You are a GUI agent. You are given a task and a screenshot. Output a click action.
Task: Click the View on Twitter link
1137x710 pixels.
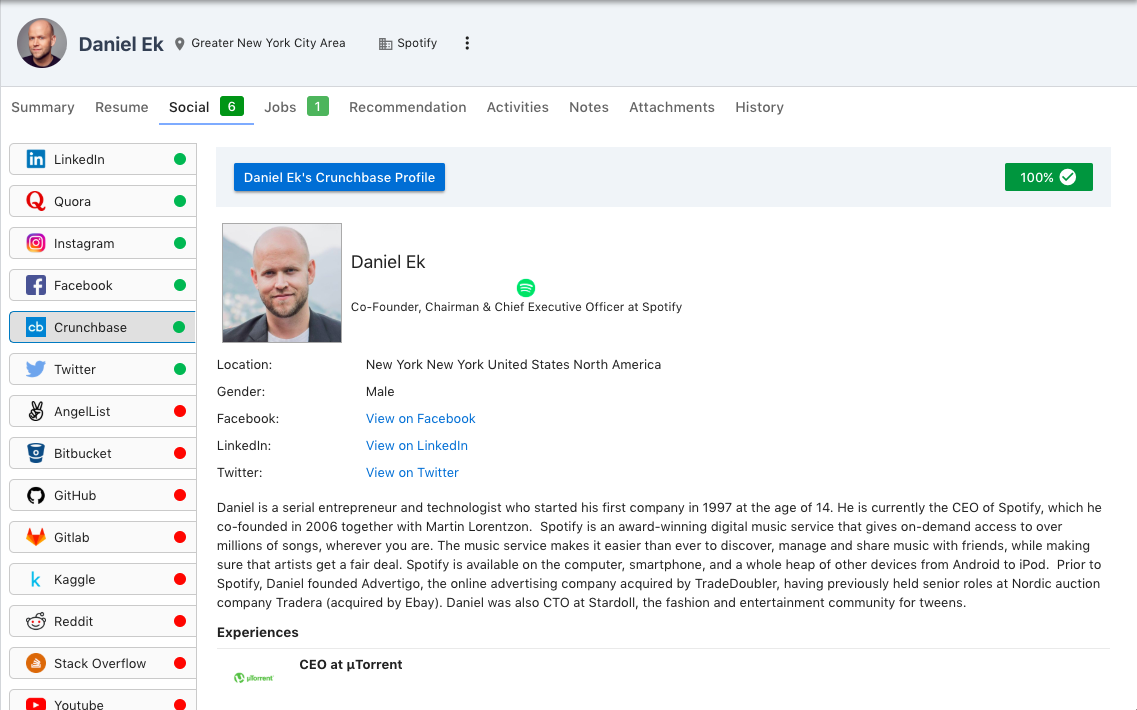tap(412, 472)
